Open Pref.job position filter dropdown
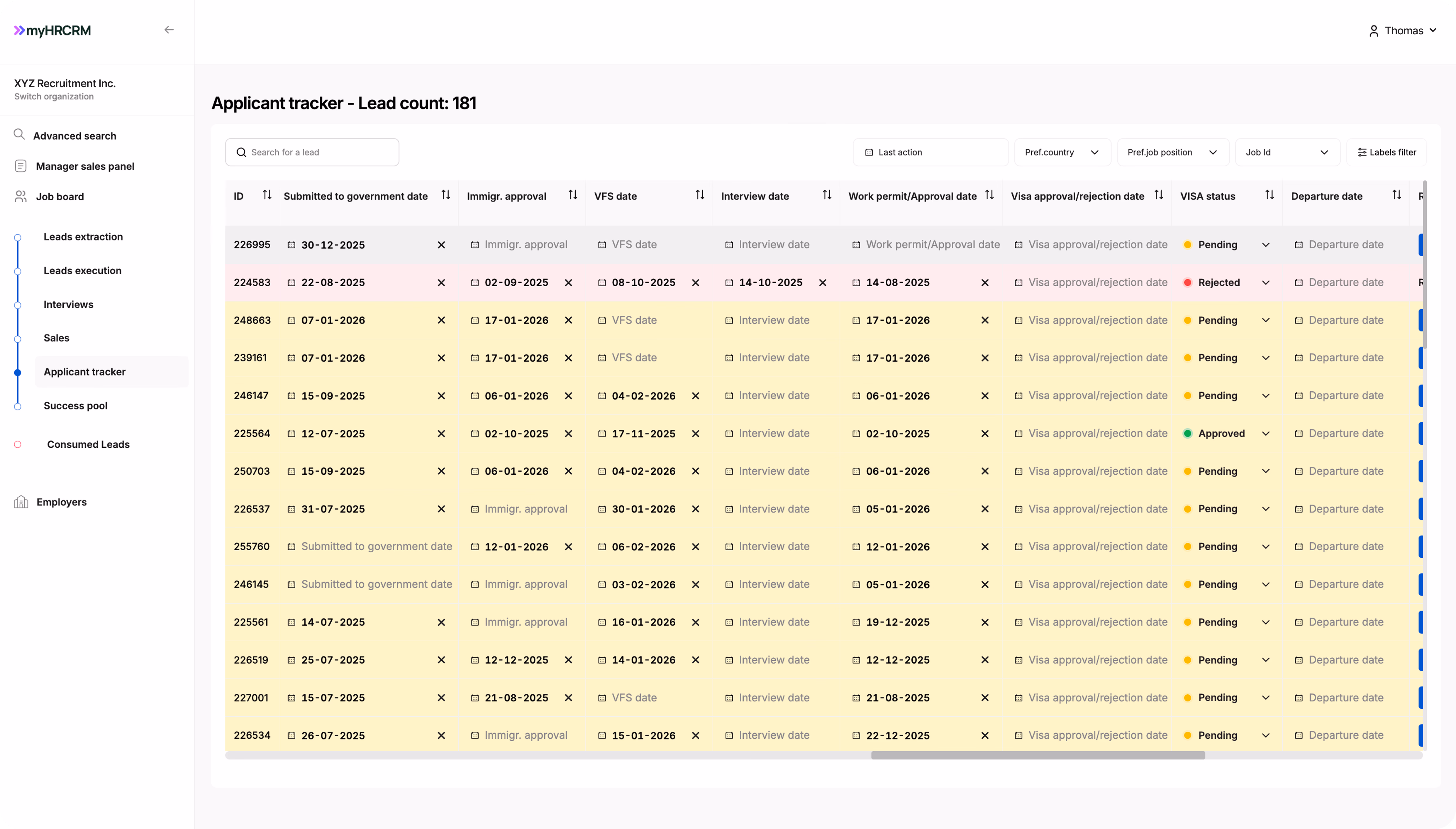The height and width of the screenshot is (829, 1456). point(1172,152)
